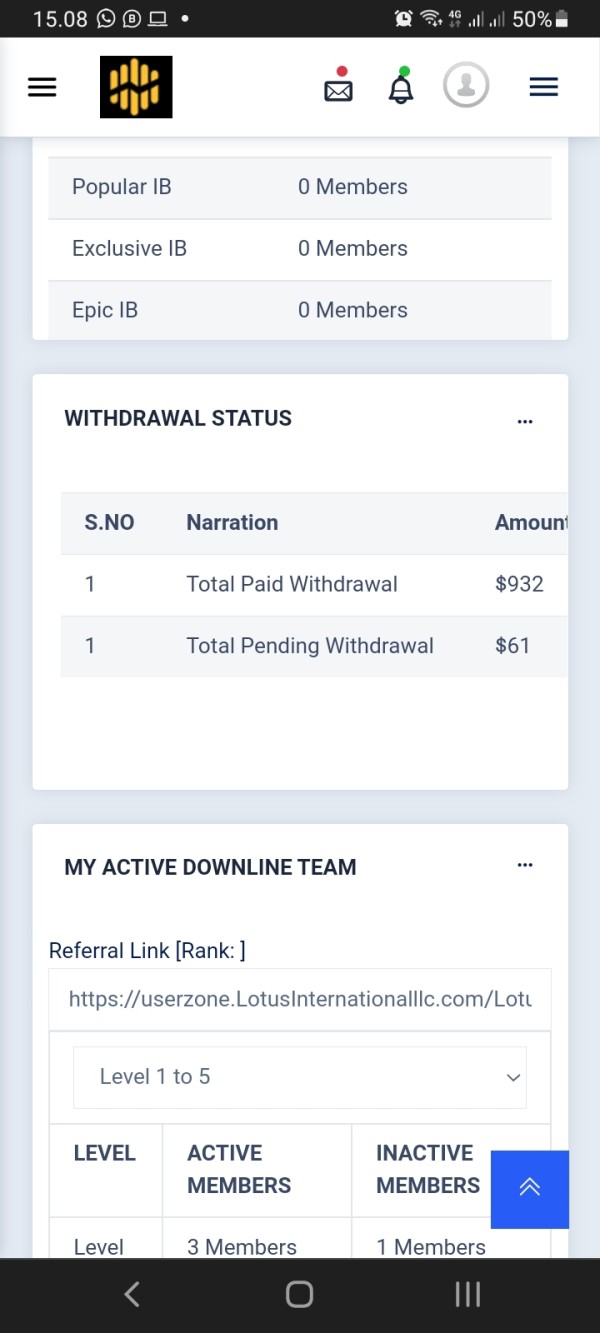Open the Android recent apps button
Screen dimensions: 600x1333
click(x=467, y=1294)
